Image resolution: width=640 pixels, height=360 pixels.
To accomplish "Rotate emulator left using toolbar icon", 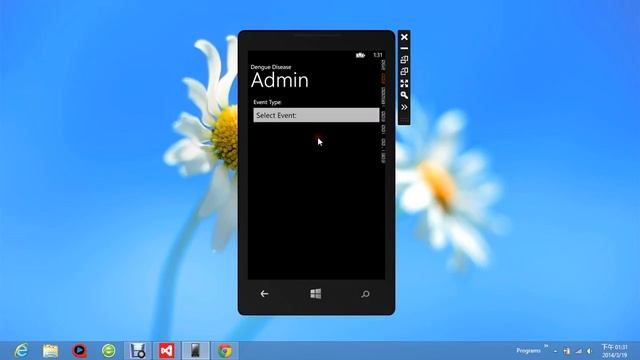I will click(404, 60).
